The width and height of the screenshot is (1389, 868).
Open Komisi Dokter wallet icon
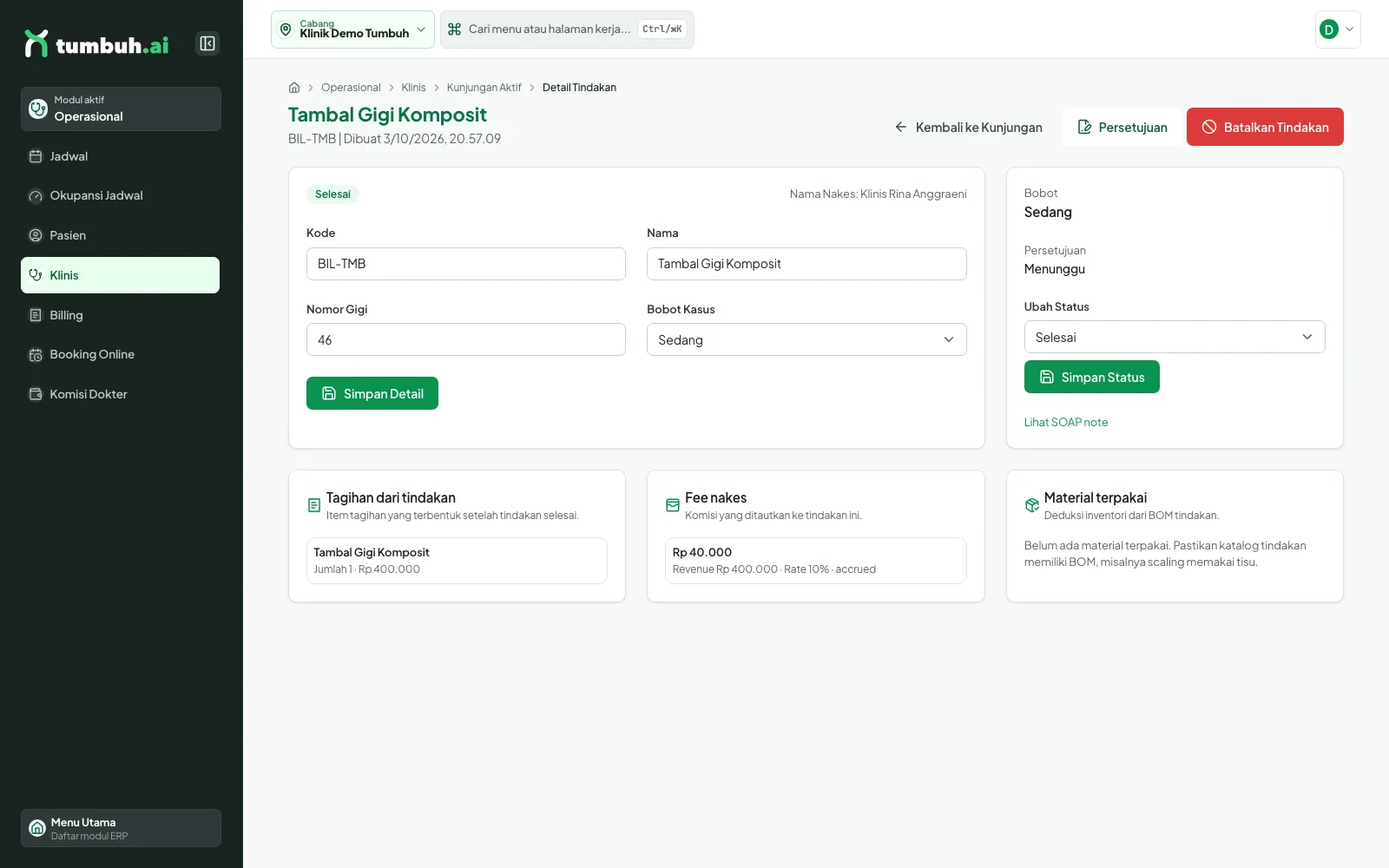tap(36, 394)
